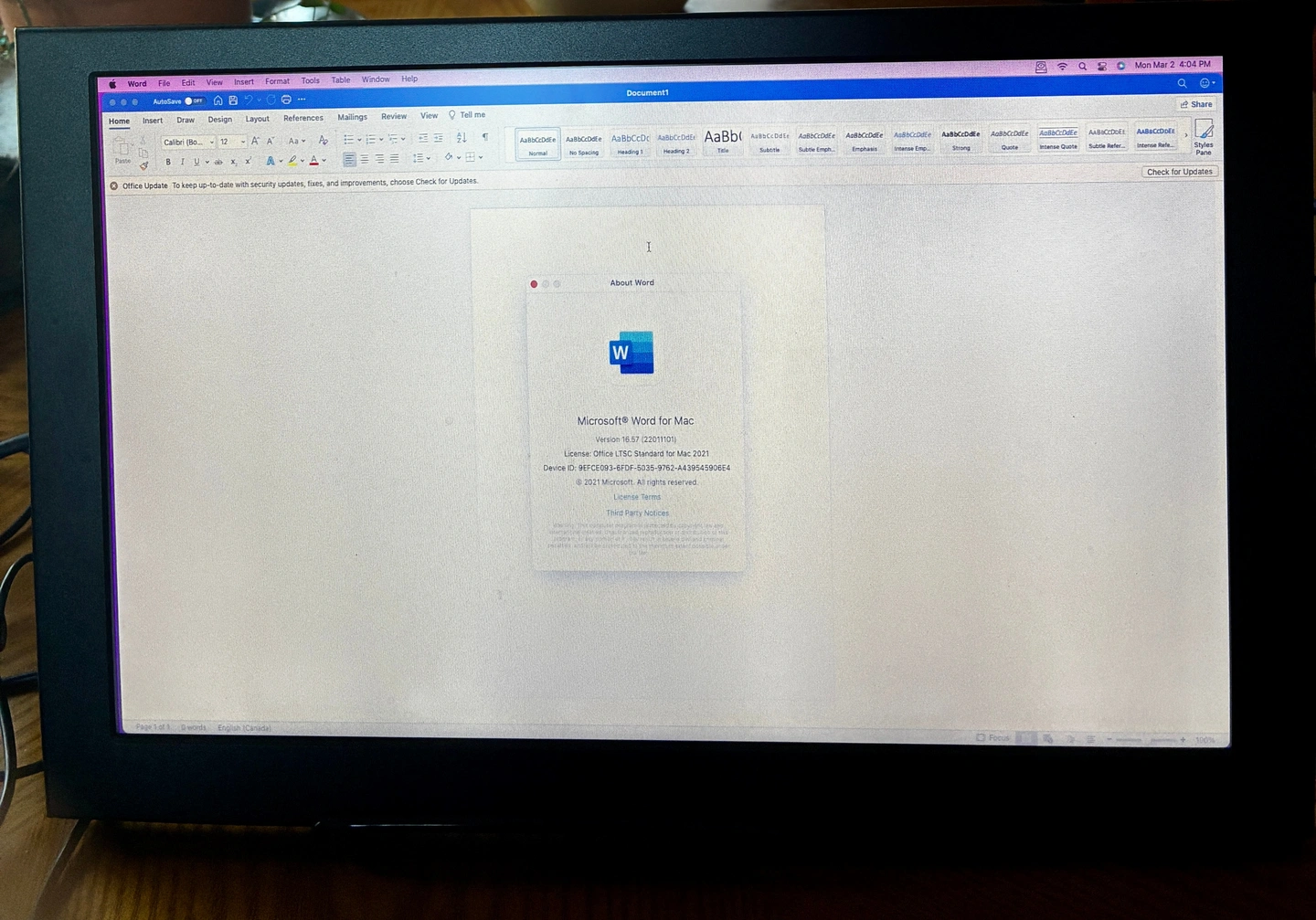Click the Clear Formatting icon
Image resolution: width=1316 pixels, height=920 pixels.
pos(323,141)
